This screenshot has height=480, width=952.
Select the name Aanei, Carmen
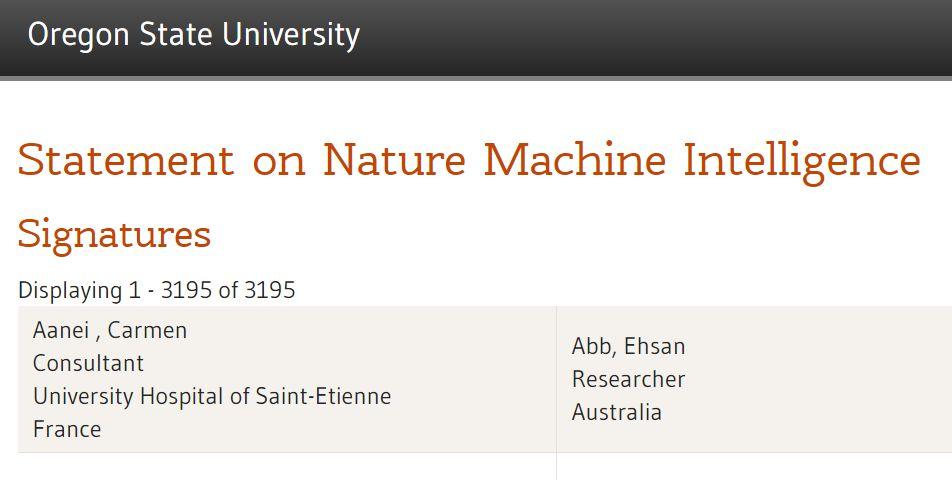(110, 330)
